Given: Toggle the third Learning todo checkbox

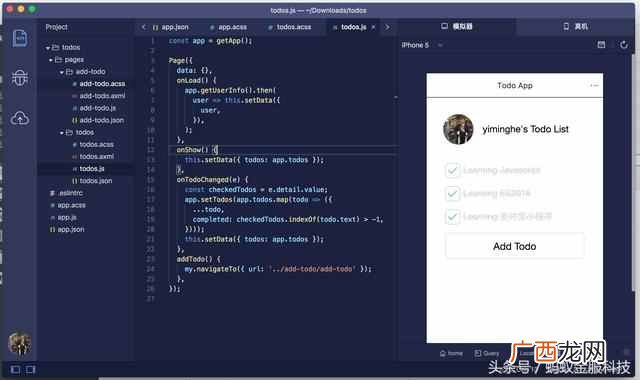Looking at the screenshot, I should (452, 217).
